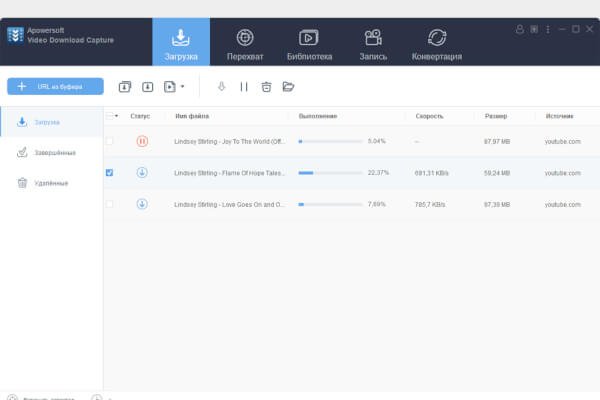Image resolution: width=600 pixels, height=400 pixels.
Task: Switch to the Библиотека tab
Action: (309, 44)
